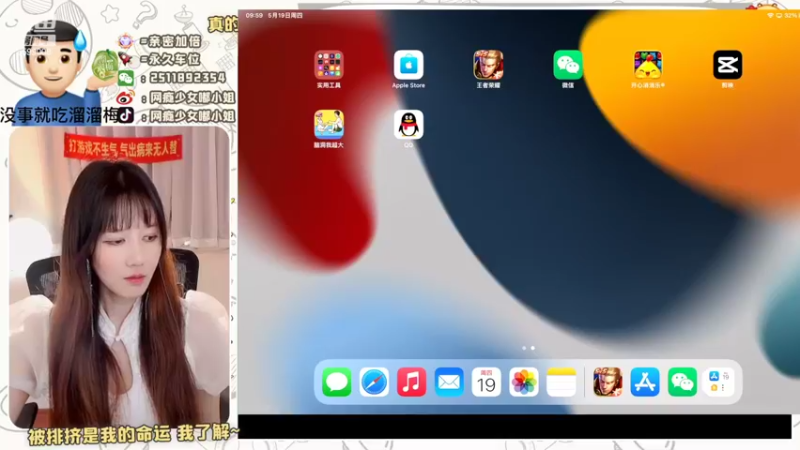Click the 亲密加倍 overlay text
Viewport: 800px width, 450px height.
(174, 41)
